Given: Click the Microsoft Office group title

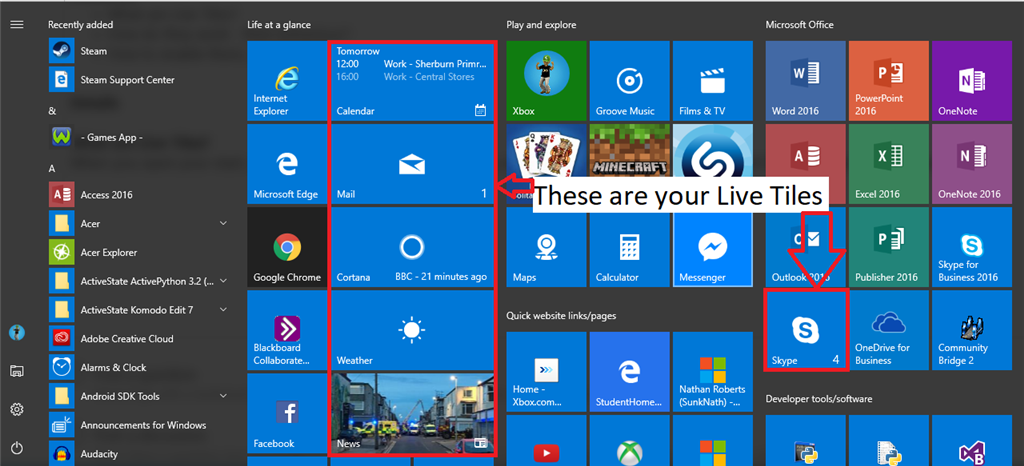Looking at the screenshot, I should (799, 25).
